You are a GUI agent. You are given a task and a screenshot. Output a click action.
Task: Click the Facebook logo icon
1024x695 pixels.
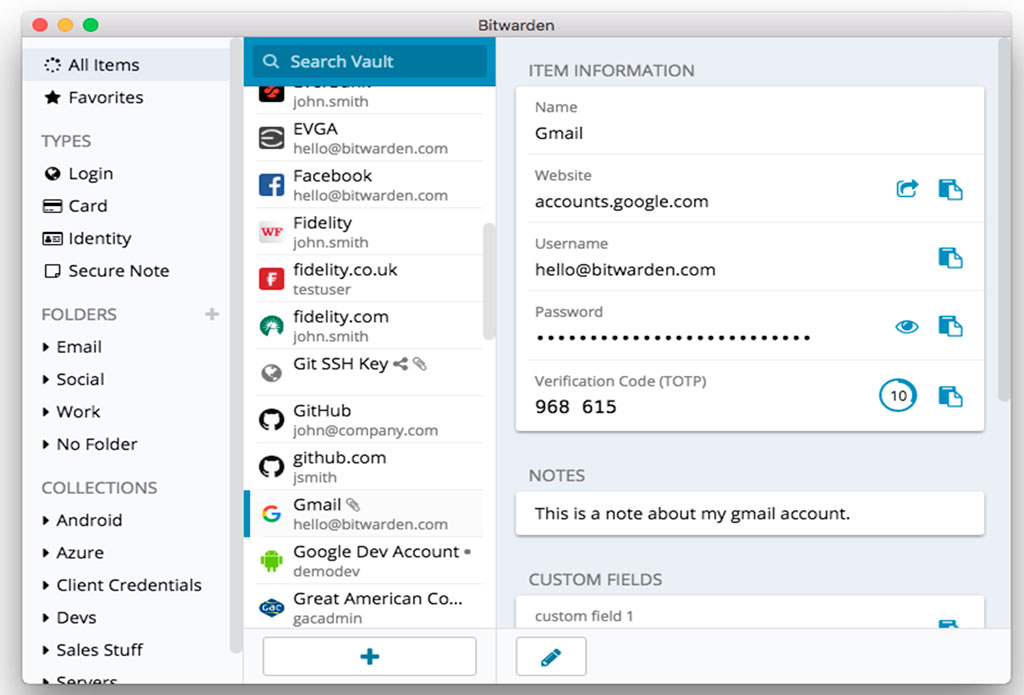(x=271, y=185)
